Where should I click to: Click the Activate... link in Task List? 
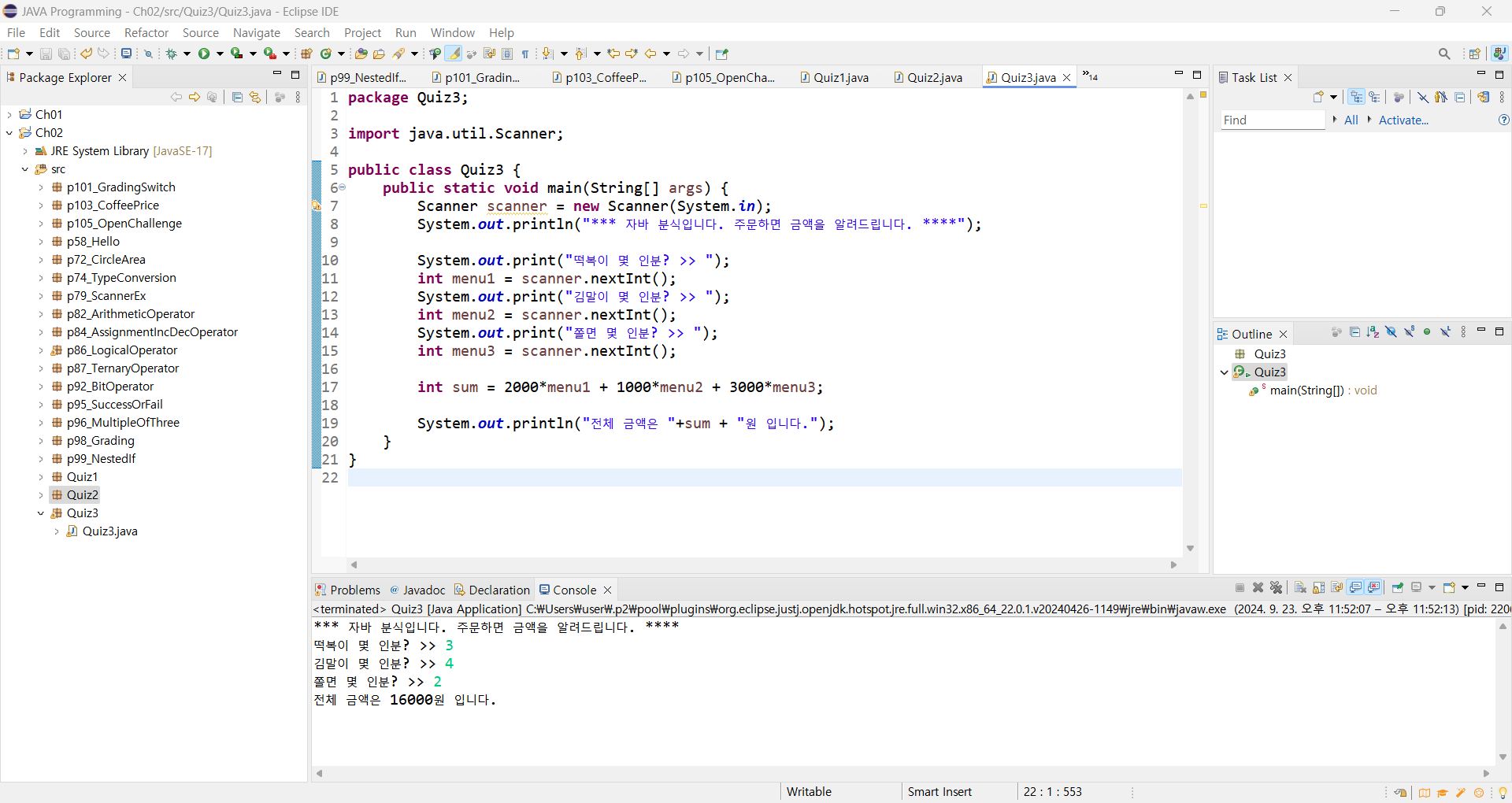point(1403,120)
